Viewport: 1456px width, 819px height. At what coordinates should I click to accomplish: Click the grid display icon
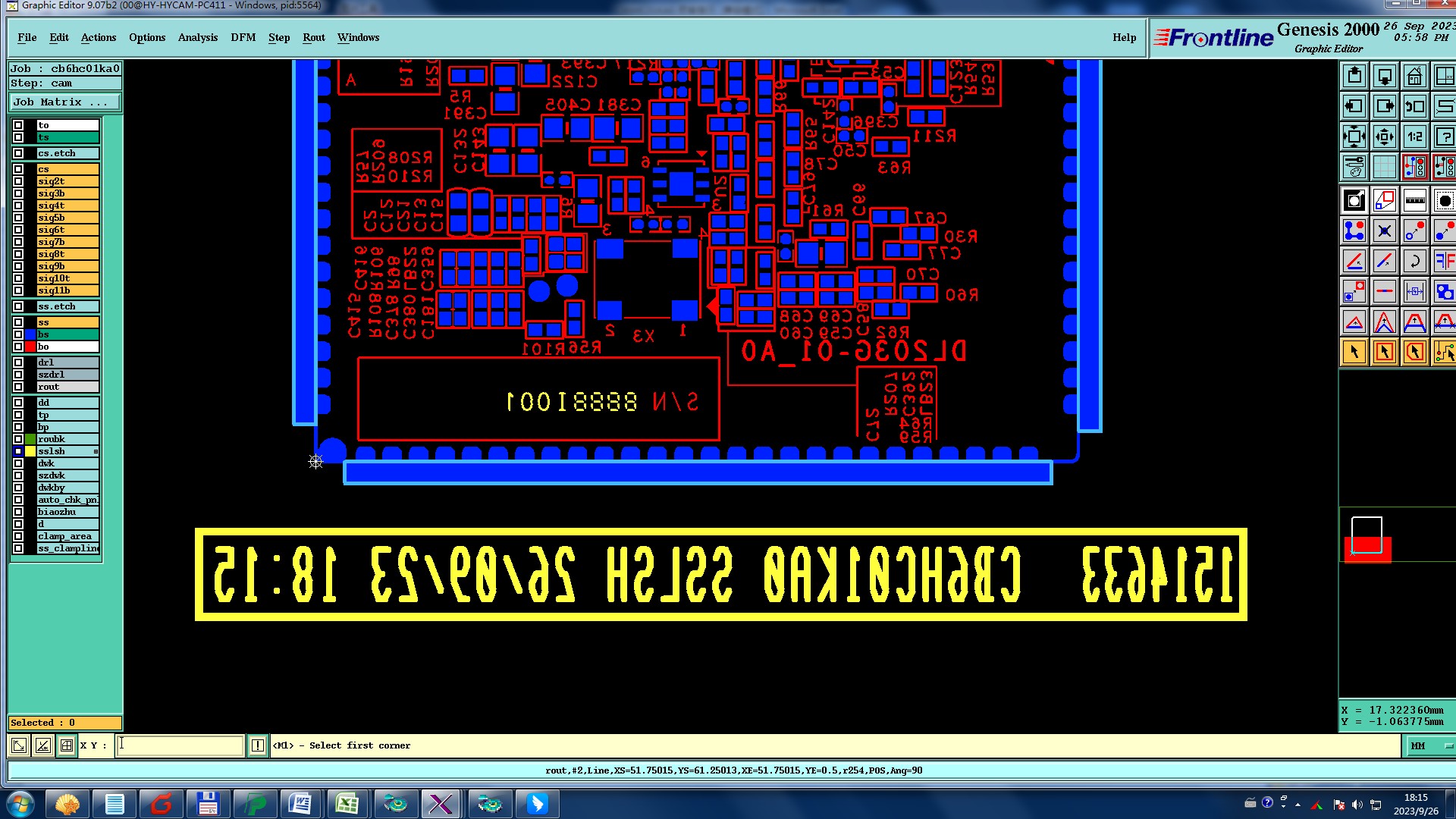1384,167
